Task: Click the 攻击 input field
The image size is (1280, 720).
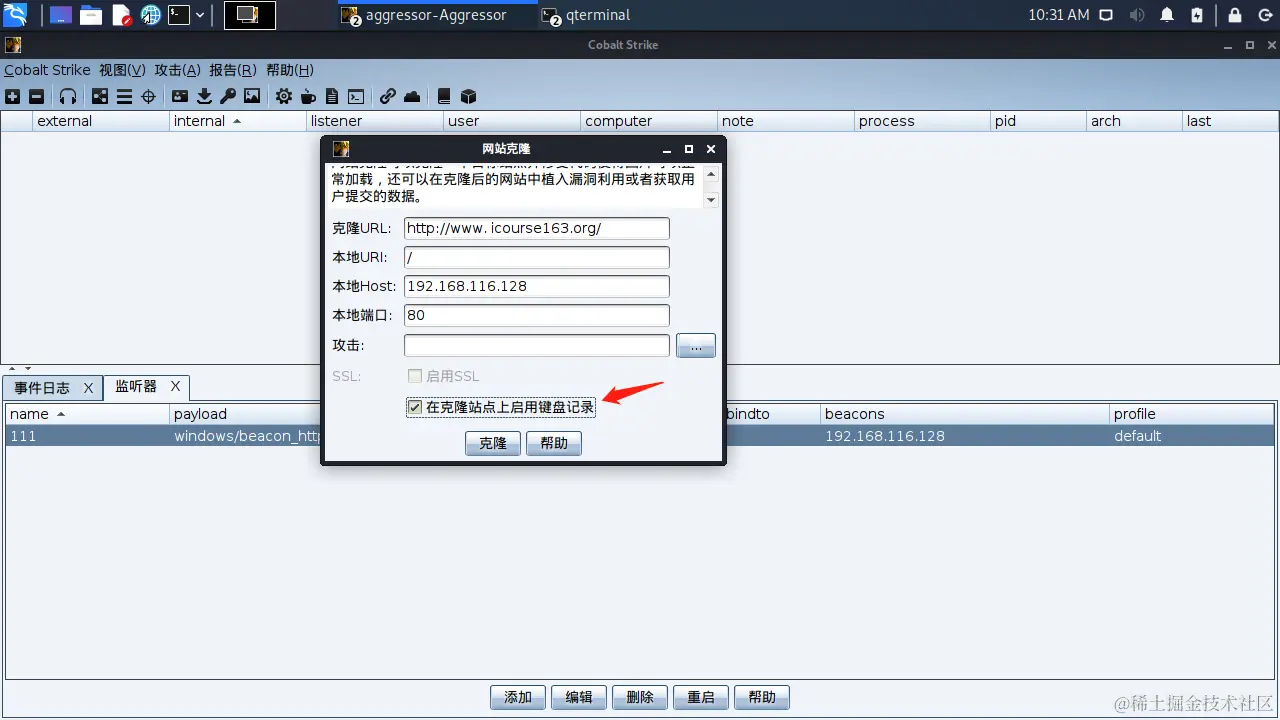Action: pos(537,345)
